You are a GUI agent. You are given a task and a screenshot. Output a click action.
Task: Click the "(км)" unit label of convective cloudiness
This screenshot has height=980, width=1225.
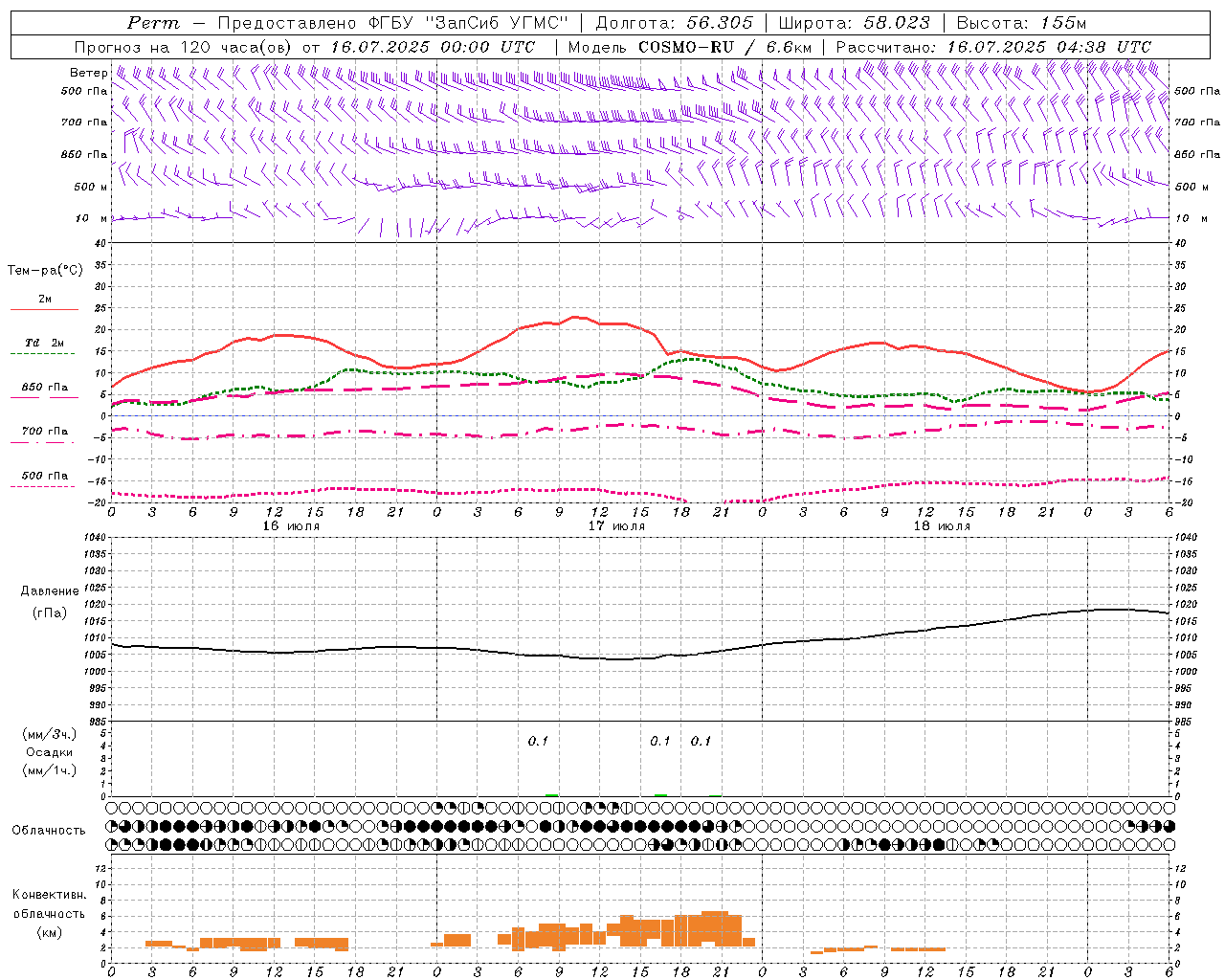tap(49, 932)
